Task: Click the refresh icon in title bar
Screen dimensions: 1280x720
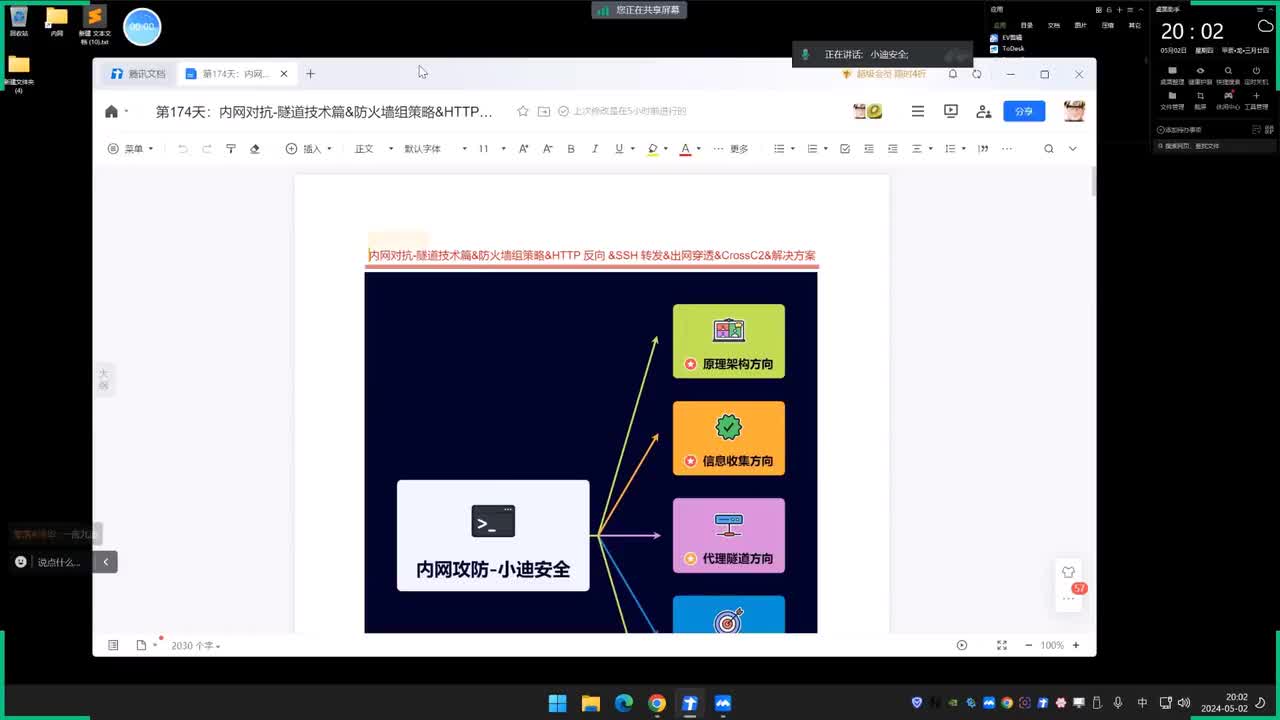Action: coord(977,74)
